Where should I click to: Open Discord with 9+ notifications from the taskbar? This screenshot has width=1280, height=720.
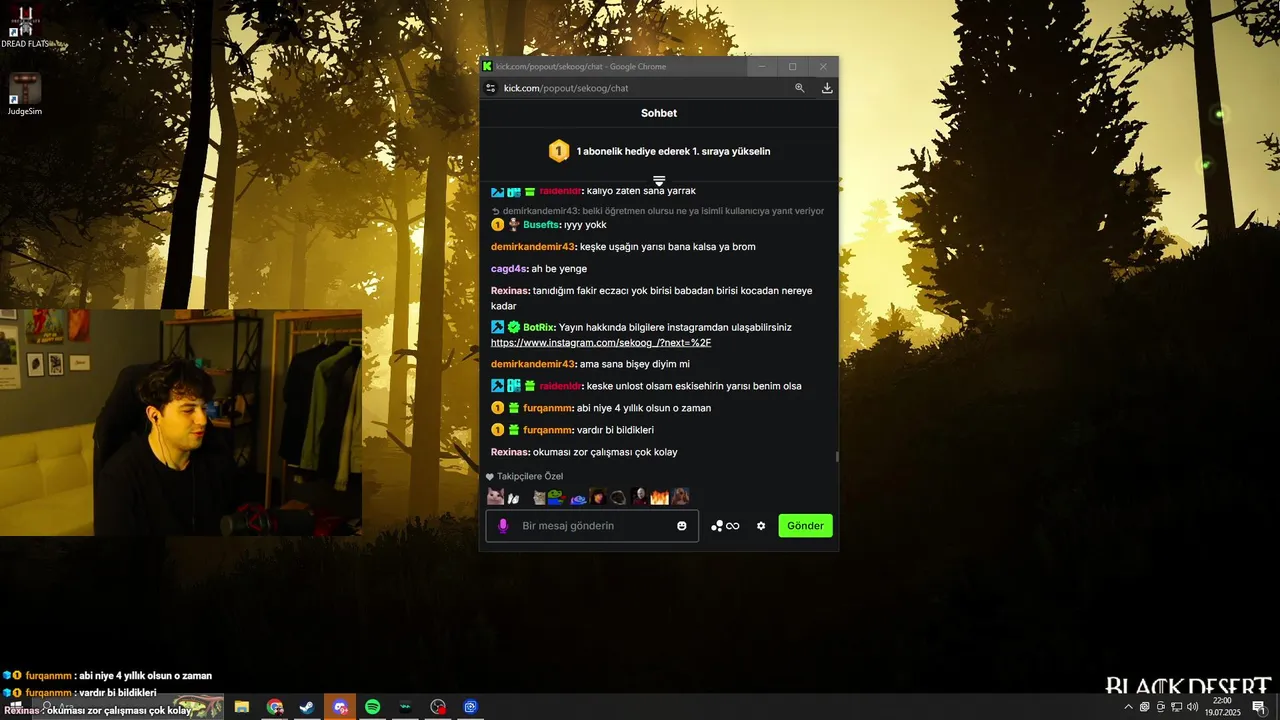[340, 707]
